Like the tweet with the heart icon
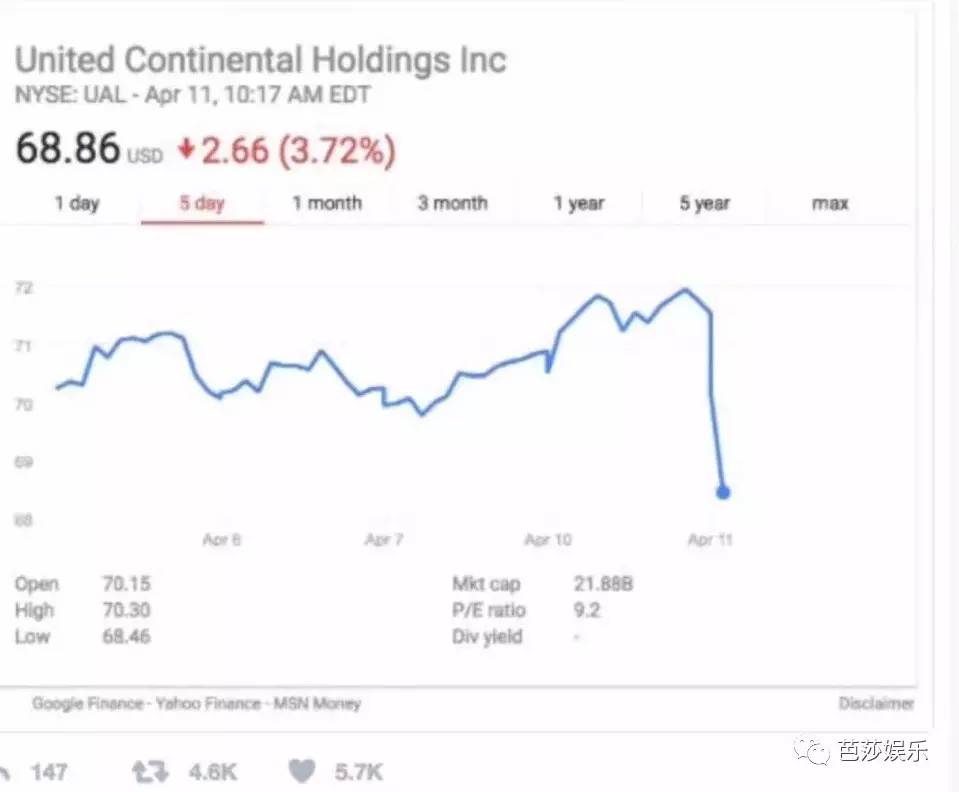The height and width of the screenshot is (792, 959). click(x=302, y=772)
